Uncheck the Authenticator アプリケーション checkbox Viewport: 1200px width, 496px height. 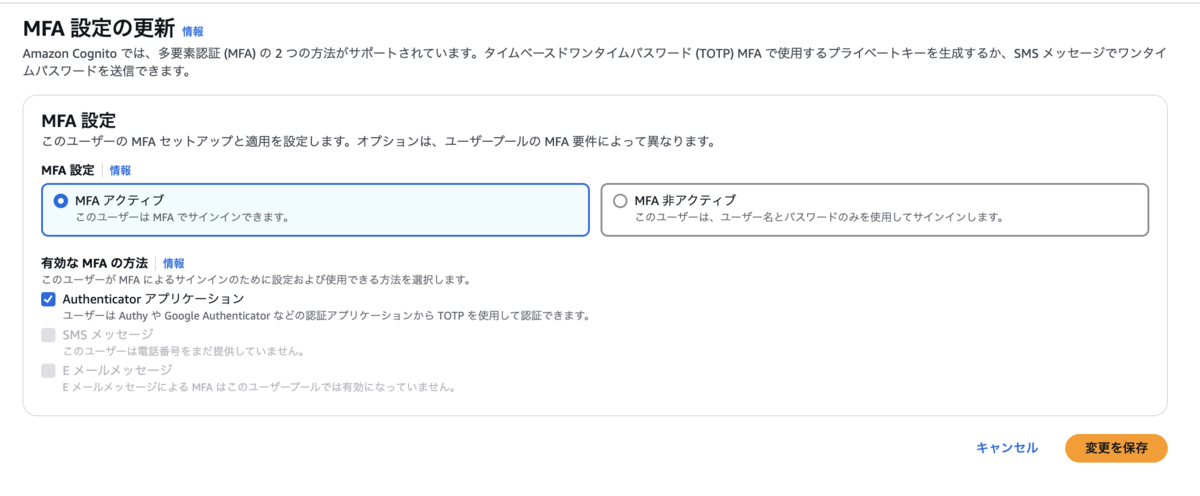point(48,298)
